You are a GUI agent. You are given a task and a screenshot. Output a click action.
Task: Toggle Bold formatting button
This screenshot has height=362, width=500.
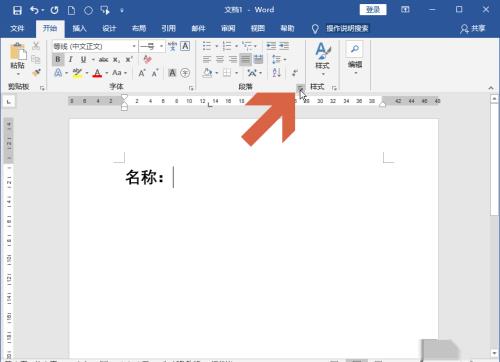(58, 60)
